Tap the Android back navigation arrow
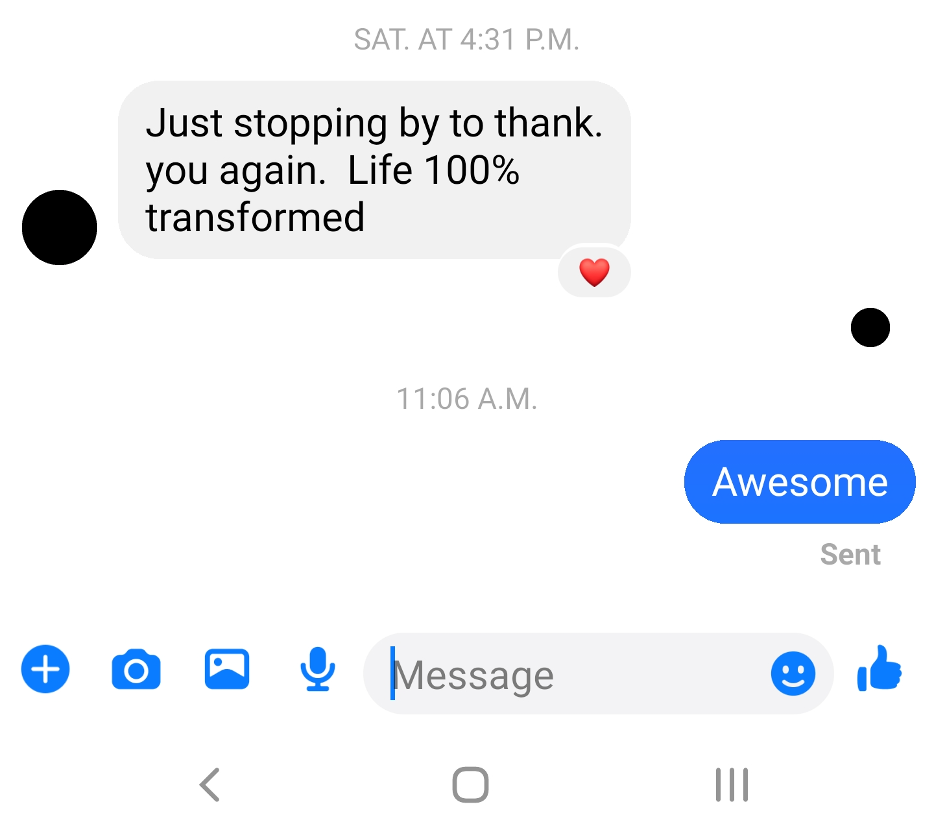This screenshot has width=934, height=837. pos(210,785)
